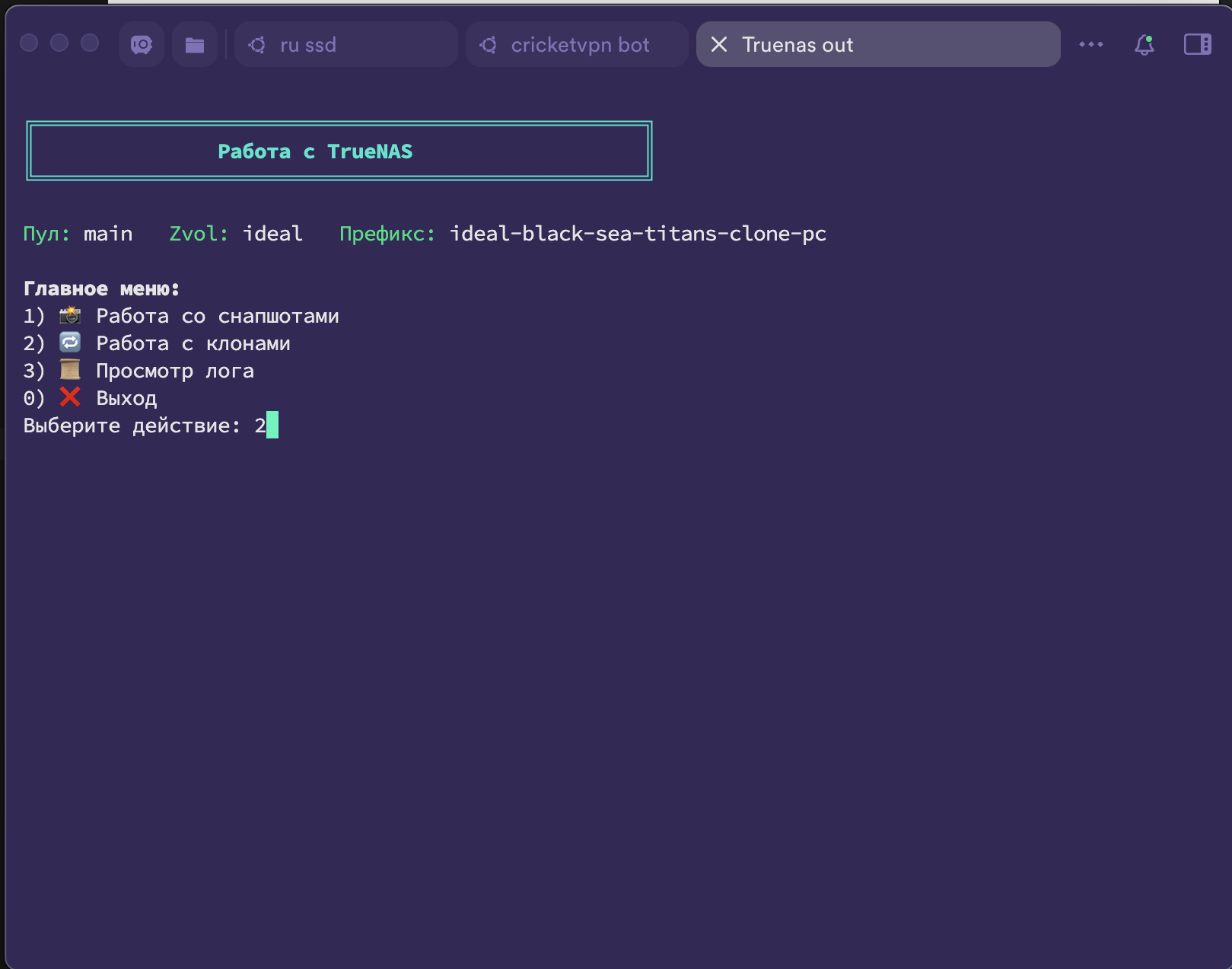This screenshot has width=1232, height=969.
Task: Click the Ubuntu icon on ru ssd tab
Action: point(257,45)
